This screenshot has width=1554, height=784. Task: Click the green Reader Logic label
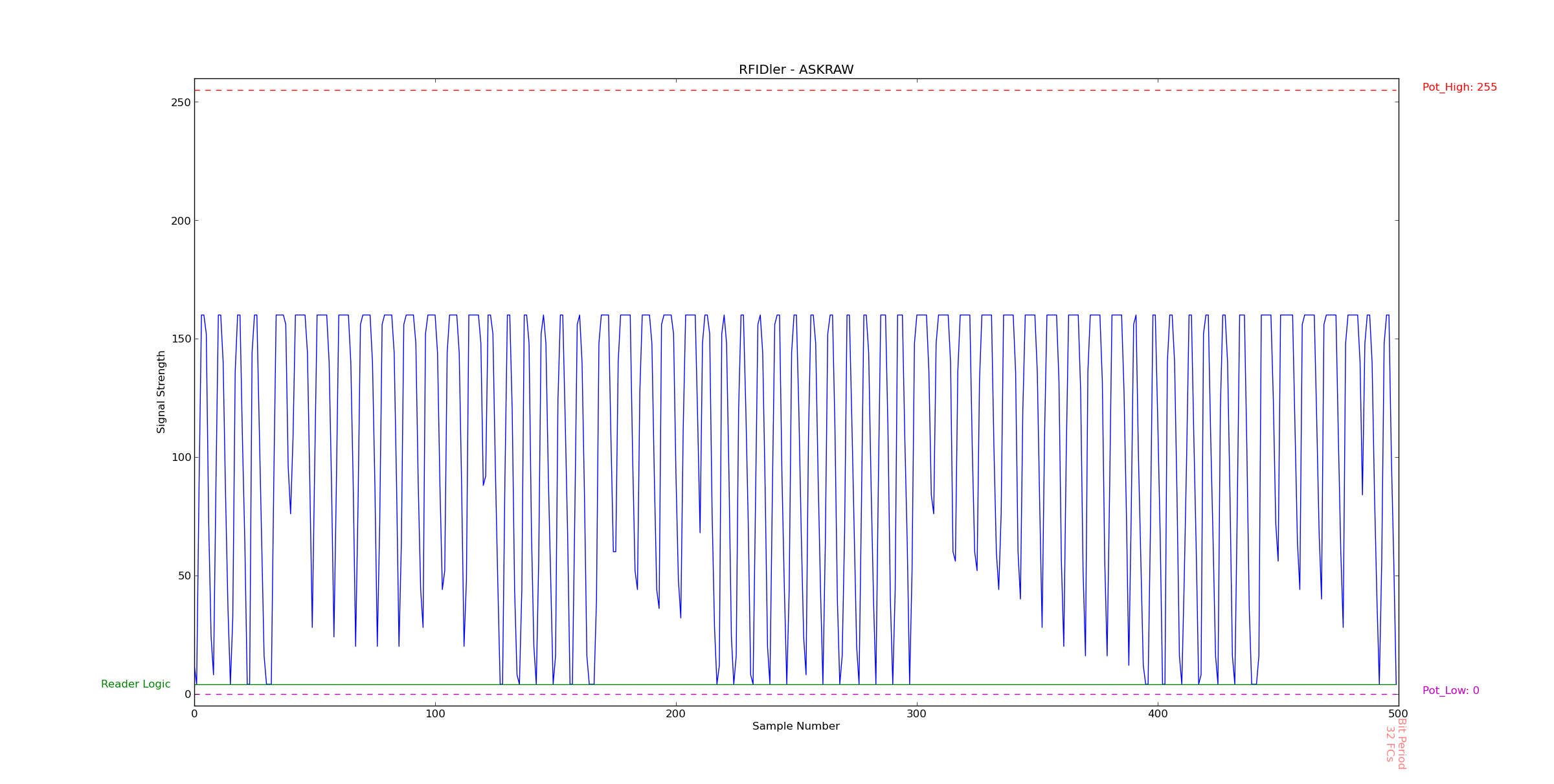(135, 684)
